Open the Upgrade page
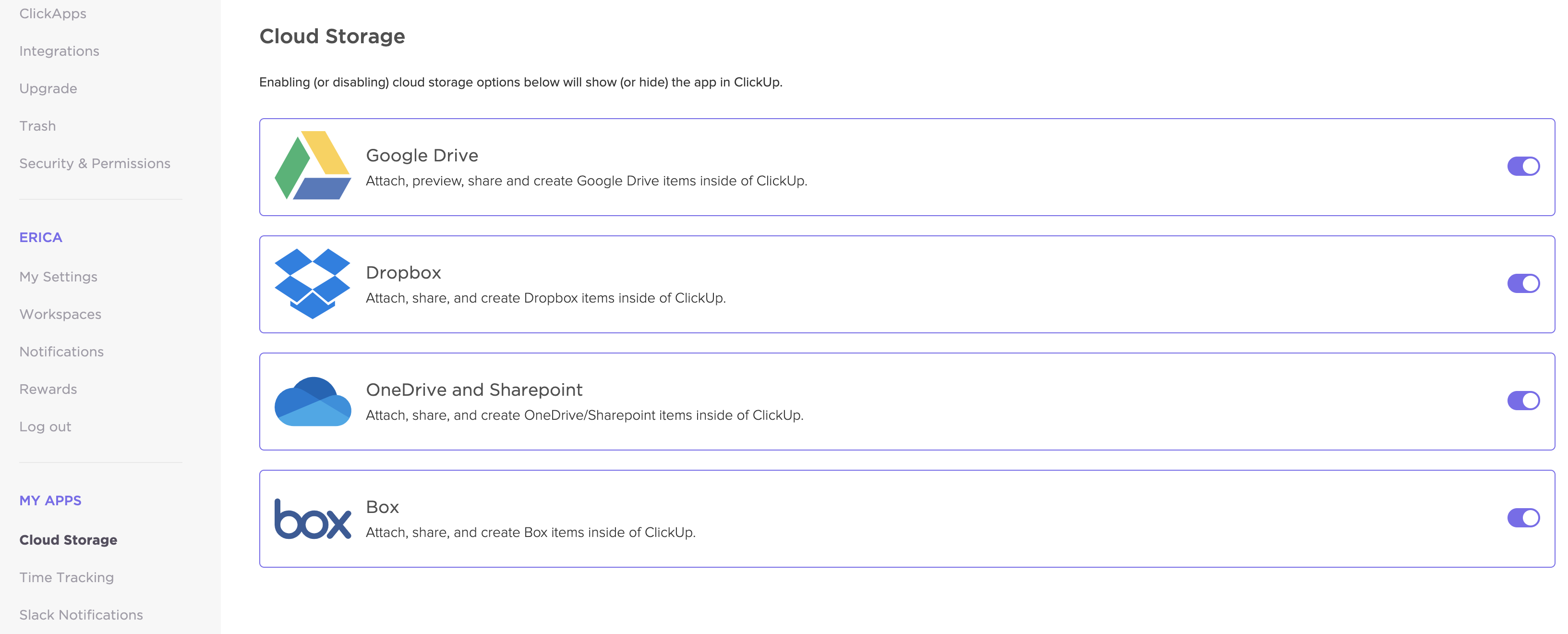 48,89
